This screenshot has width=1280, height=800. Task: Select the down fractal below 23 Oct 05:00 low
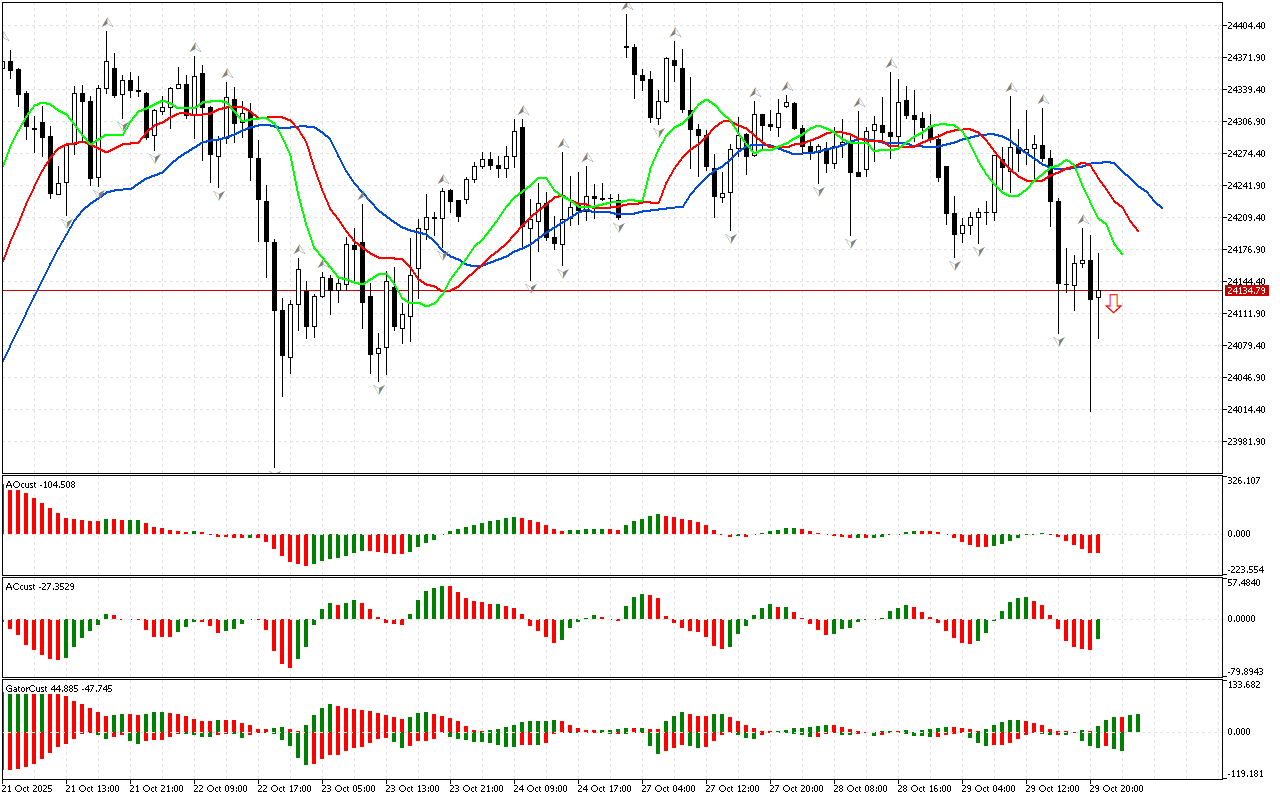(x=379, y=388)
